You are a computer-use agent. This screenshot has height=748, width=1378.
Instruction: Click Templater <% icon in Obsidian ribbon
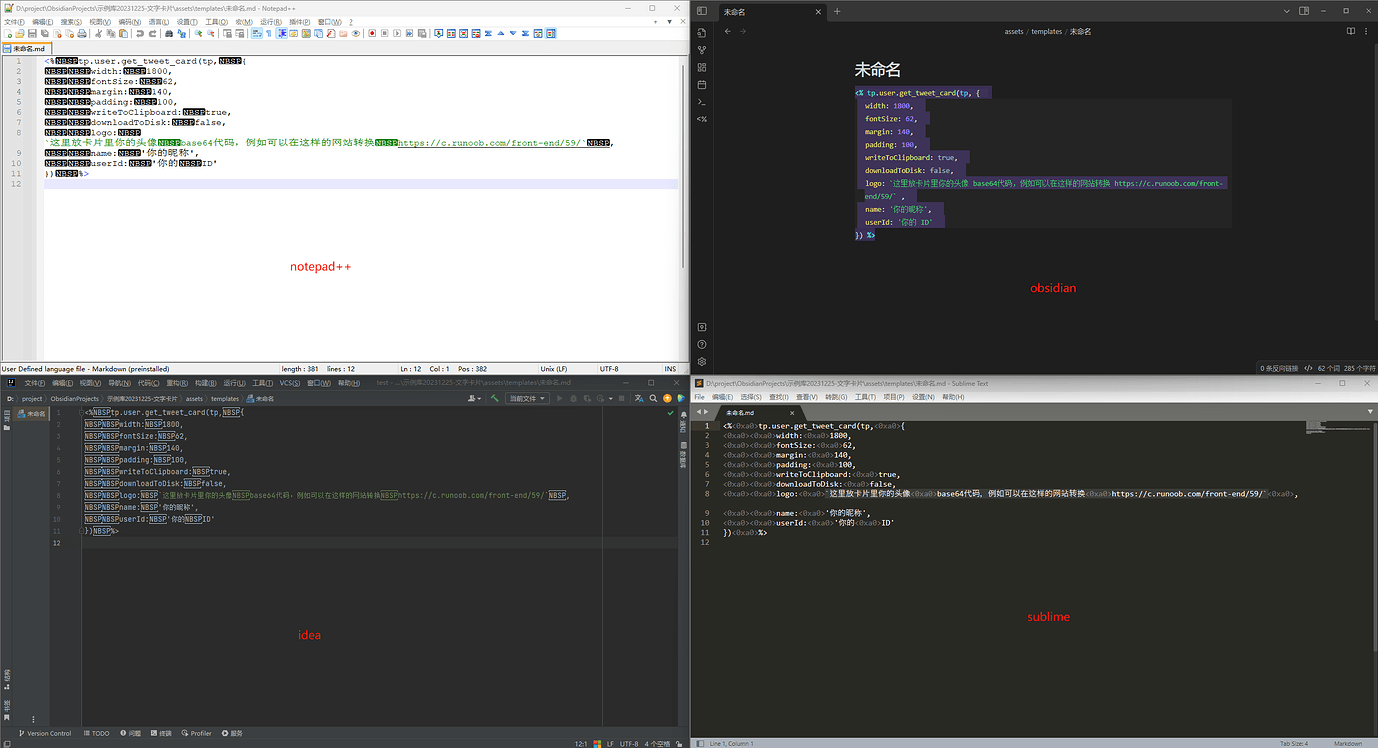tap(702, 118)
